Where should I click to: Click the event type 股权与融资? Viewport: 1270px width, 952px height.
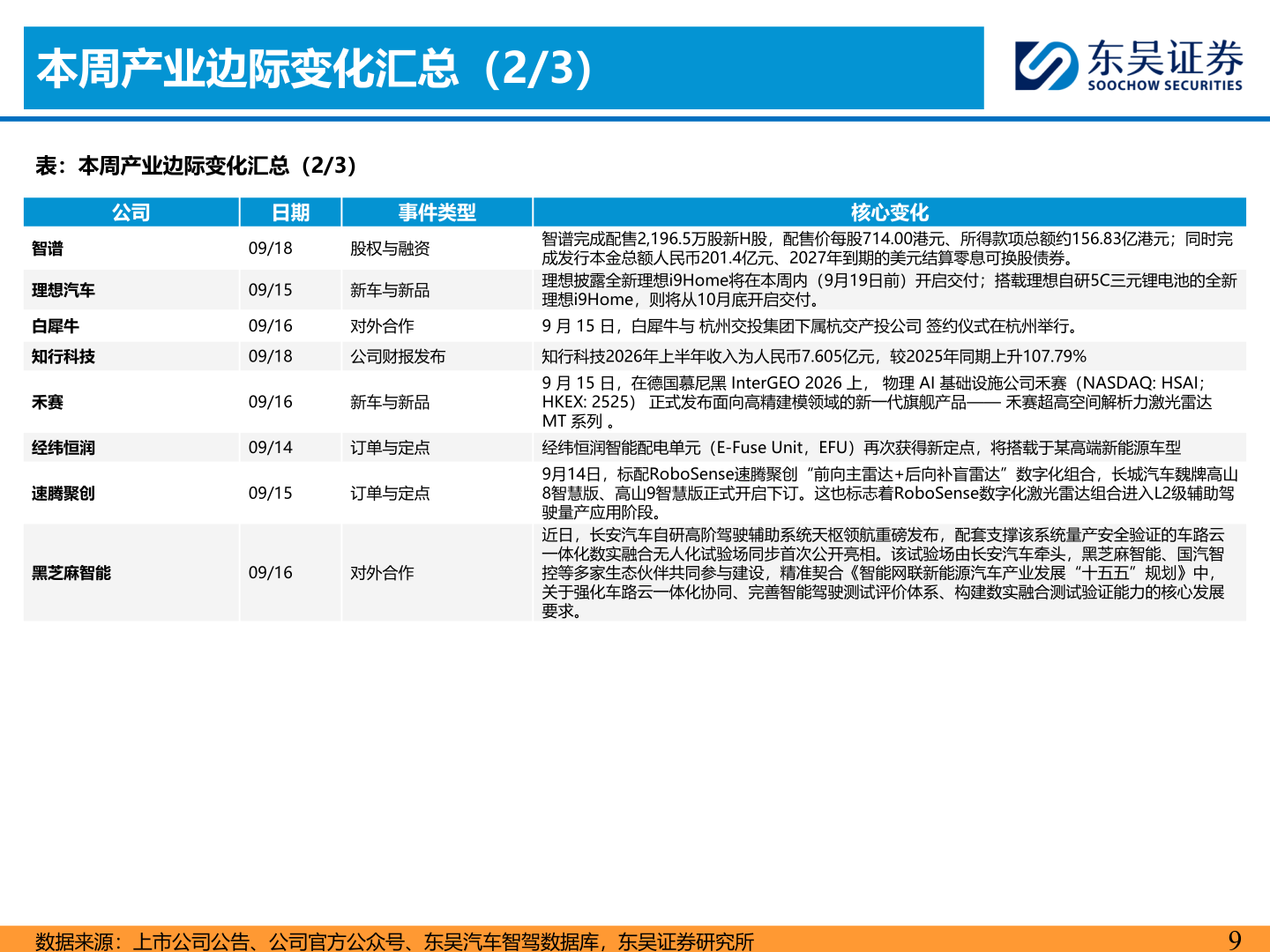(x=390, y=249)
